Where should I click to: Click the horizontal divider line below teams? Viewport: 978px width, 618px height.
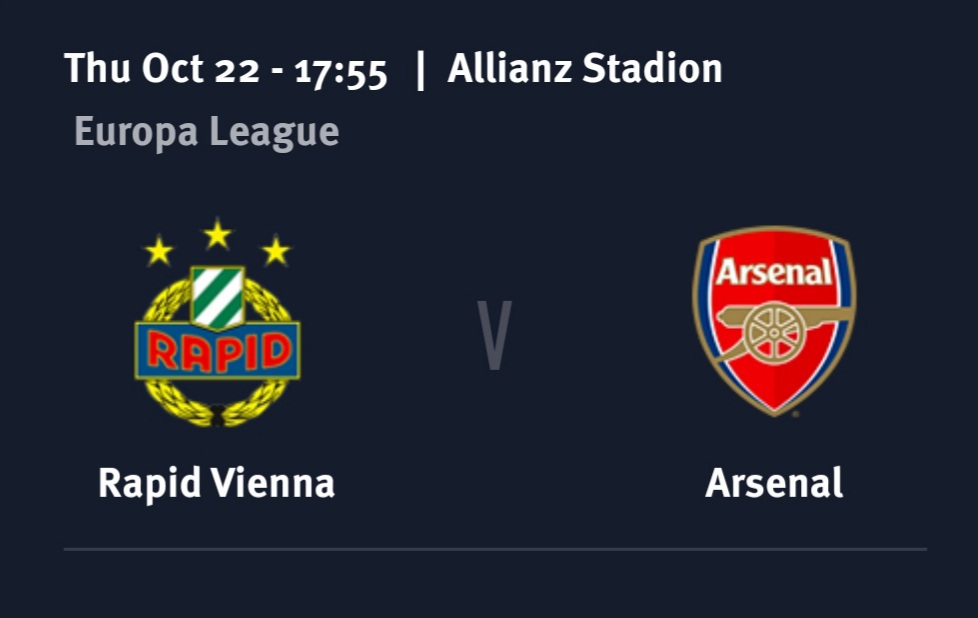click(494, 549)
